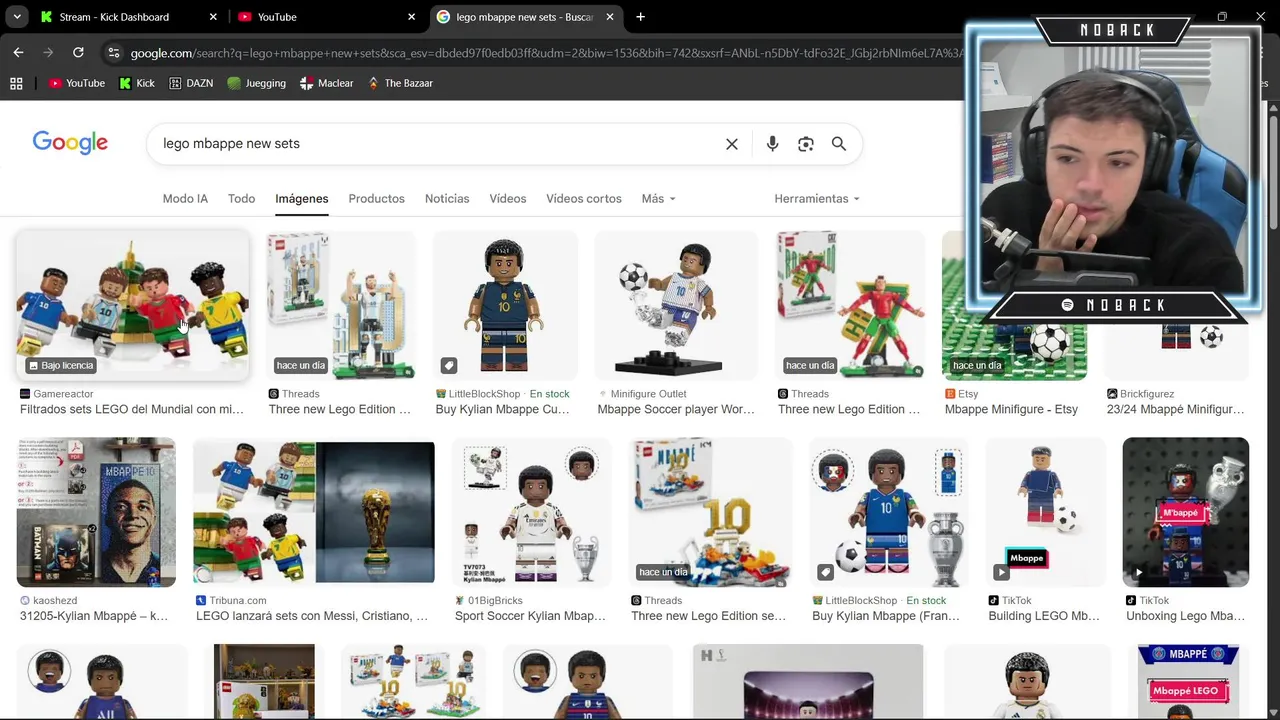The width and height of the screenshot is (1280, 720).
Task: Open TikTok Unboxing Lego Mbappe video thumbnail
Action: (x=1186, y=512)
